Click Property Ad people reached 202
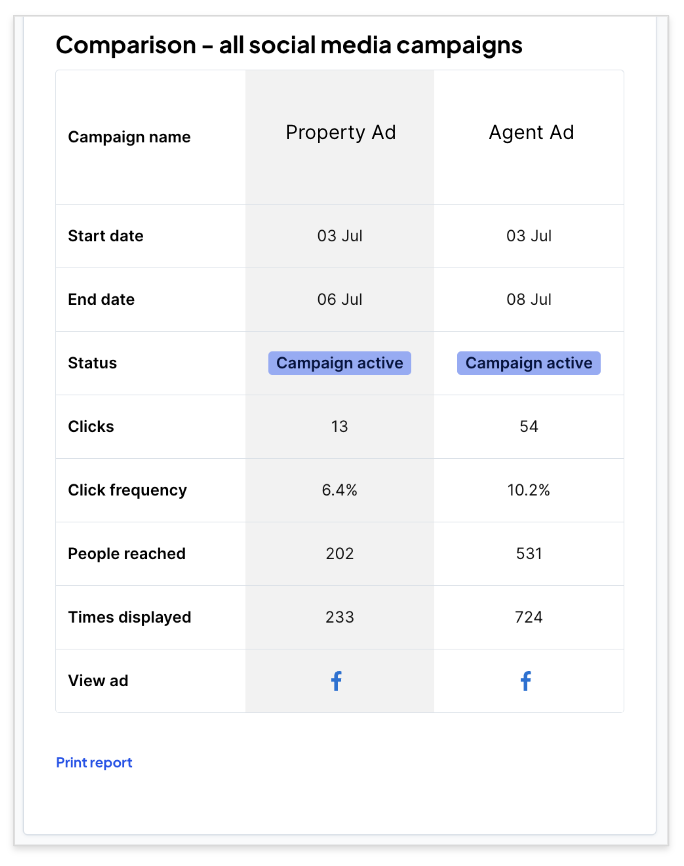684x866 pixels. [340, 554]
